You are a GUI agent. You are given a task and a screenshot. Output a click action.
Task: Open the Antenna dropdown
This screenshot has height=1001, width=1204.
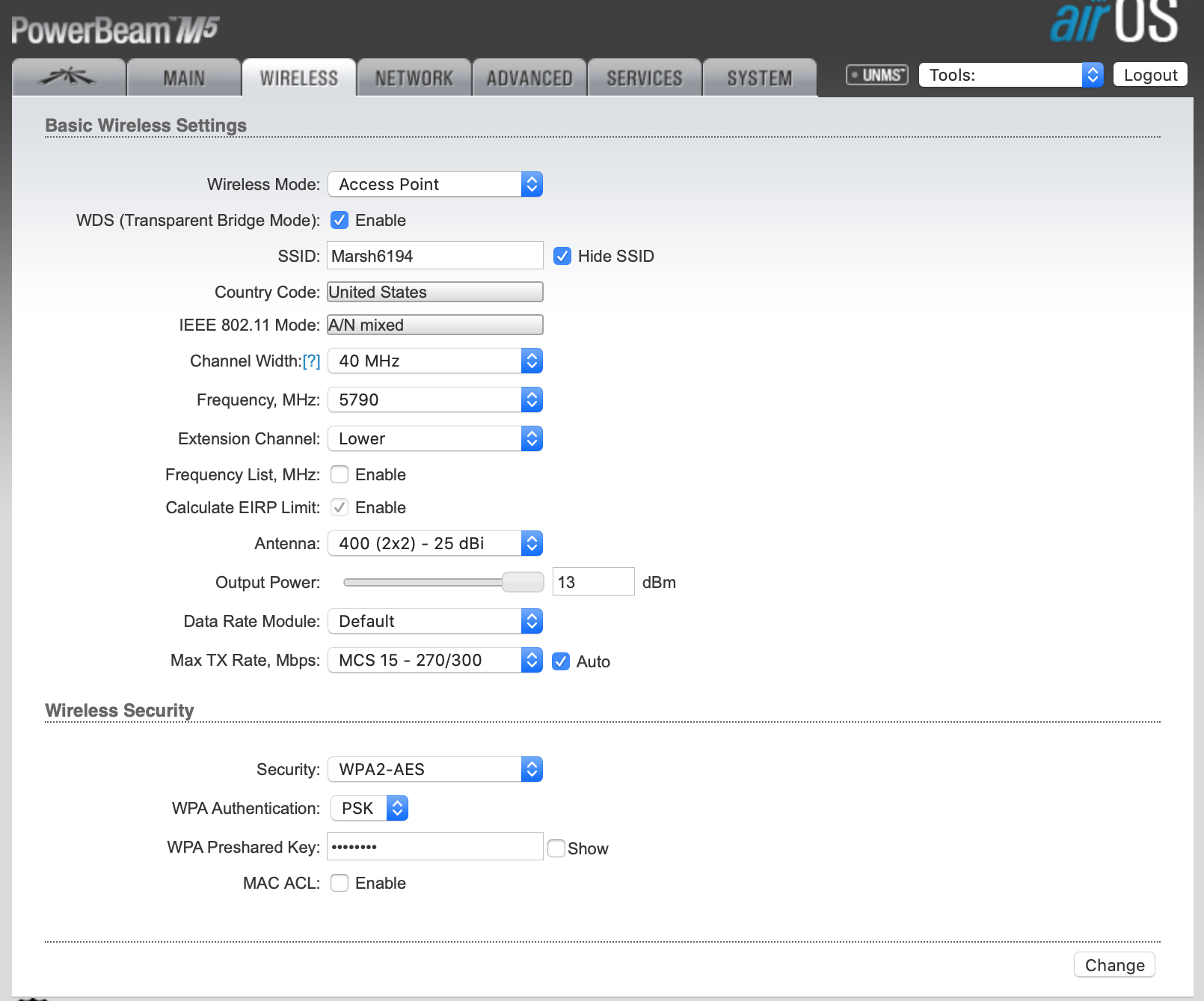[435, 543]
